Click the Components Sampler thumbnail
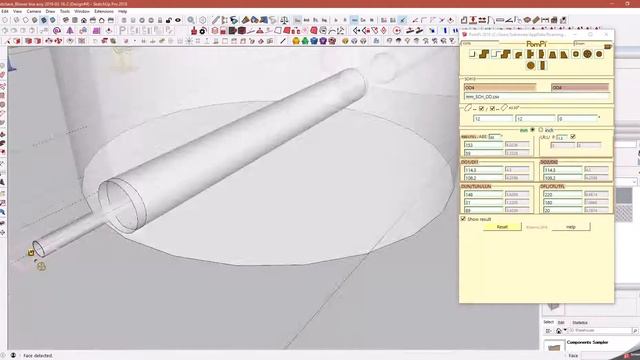The height and width of the screenshot is (360, 640). (554, 346)
